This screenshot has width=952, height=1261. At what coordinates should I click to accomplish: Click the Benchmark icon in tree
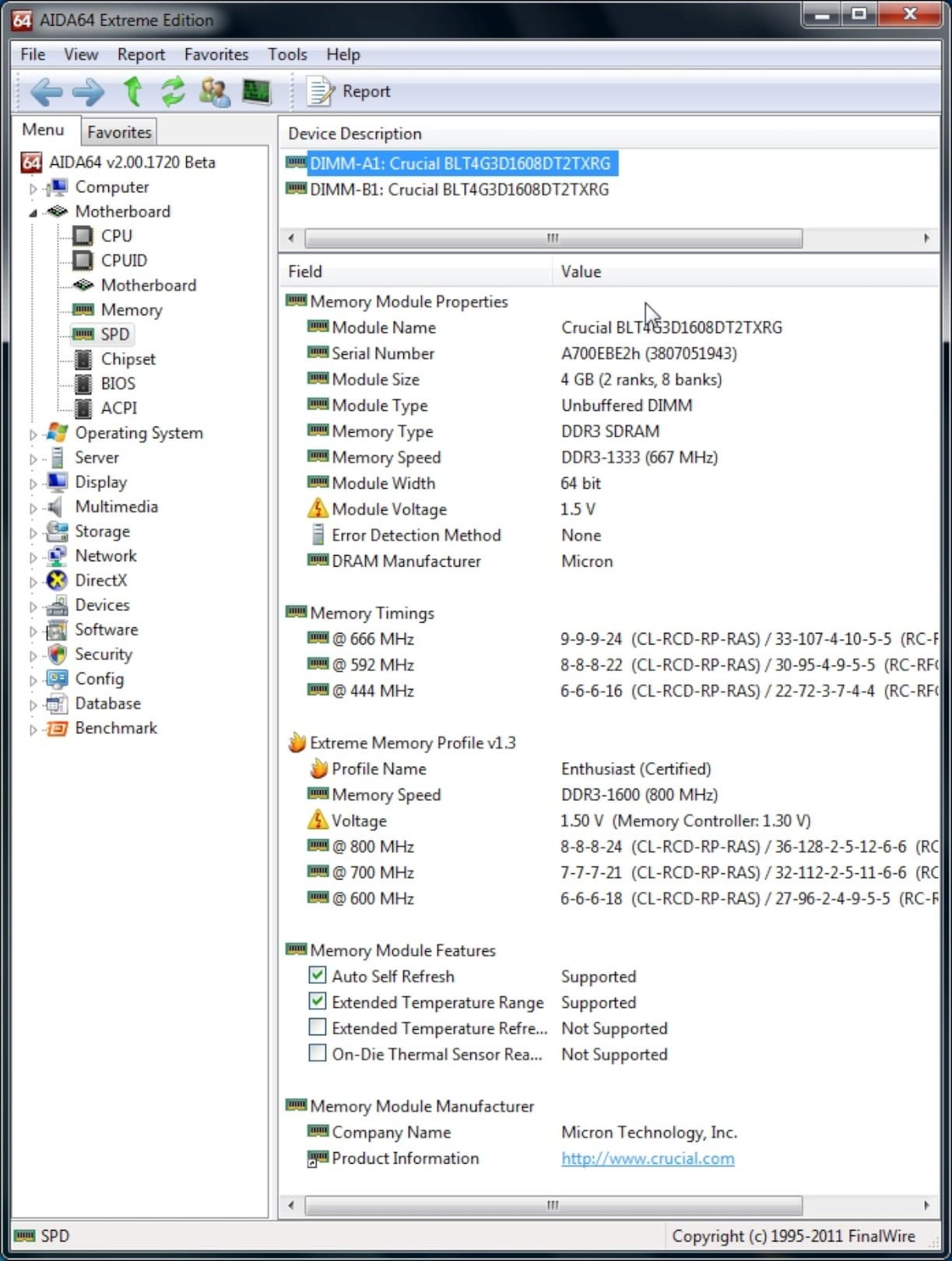[x=57, y=729]
